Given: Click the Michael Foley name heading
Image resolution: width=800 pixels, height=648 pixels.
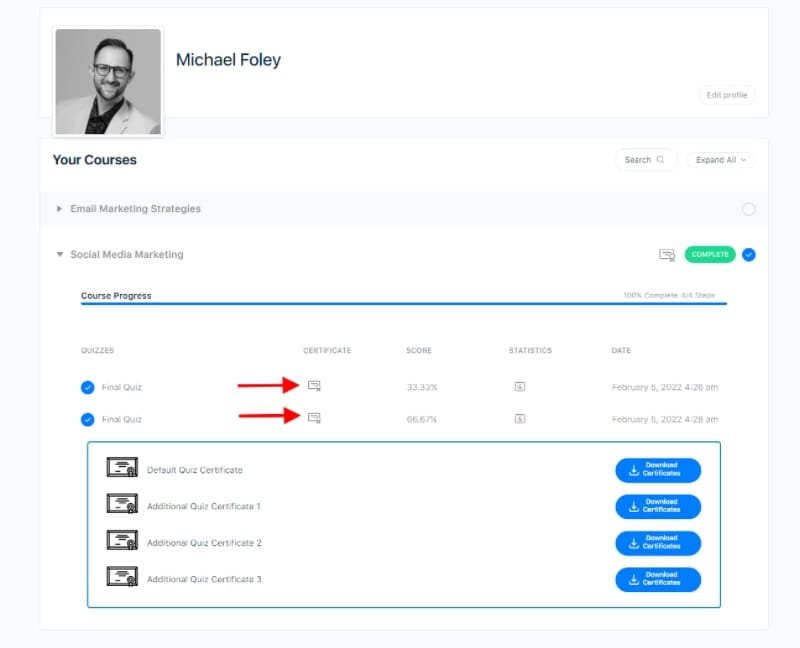Looking at the screenshot, I should [x=228, y=60].
